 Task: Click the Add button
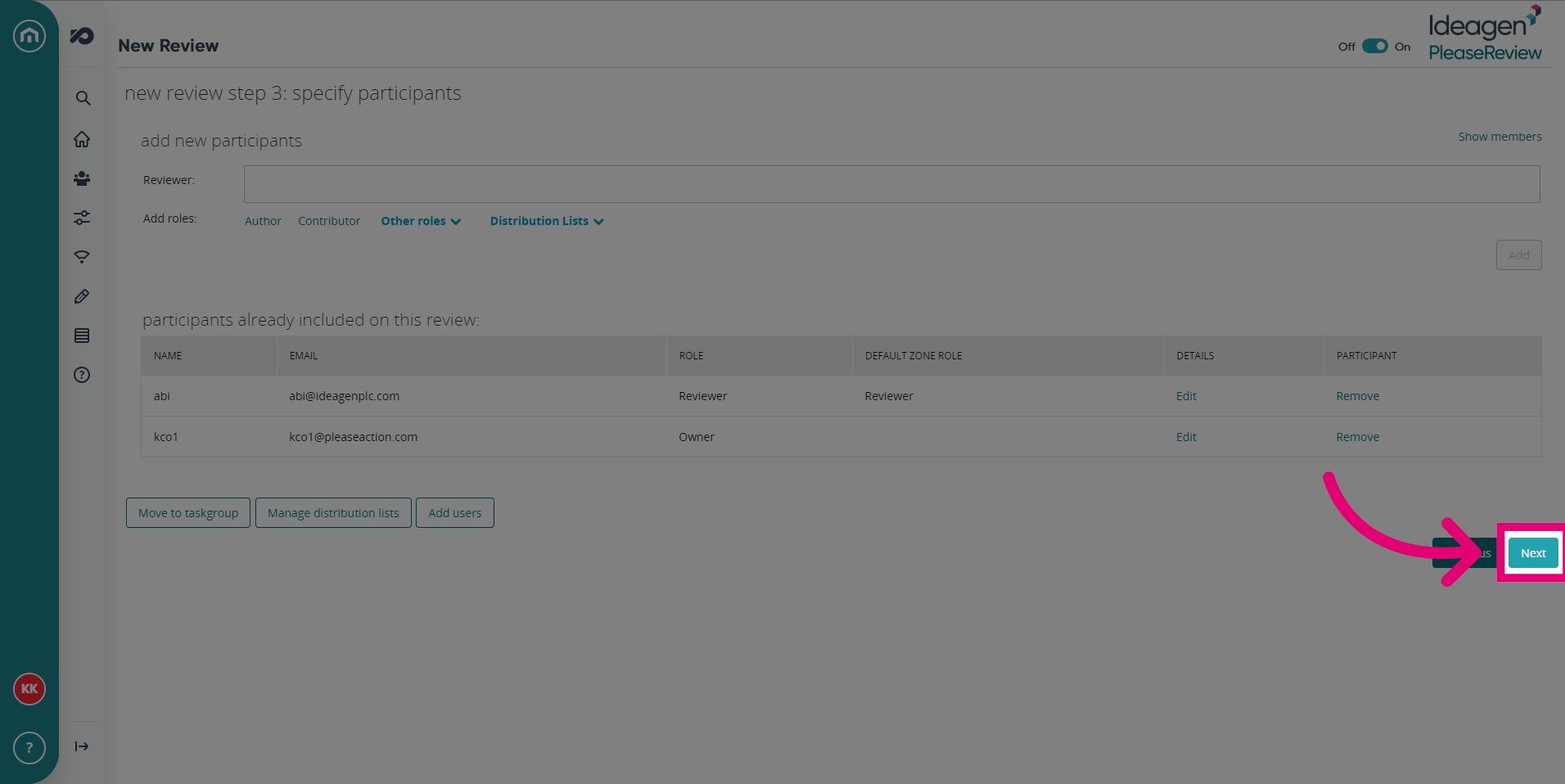coord(1518,255)
